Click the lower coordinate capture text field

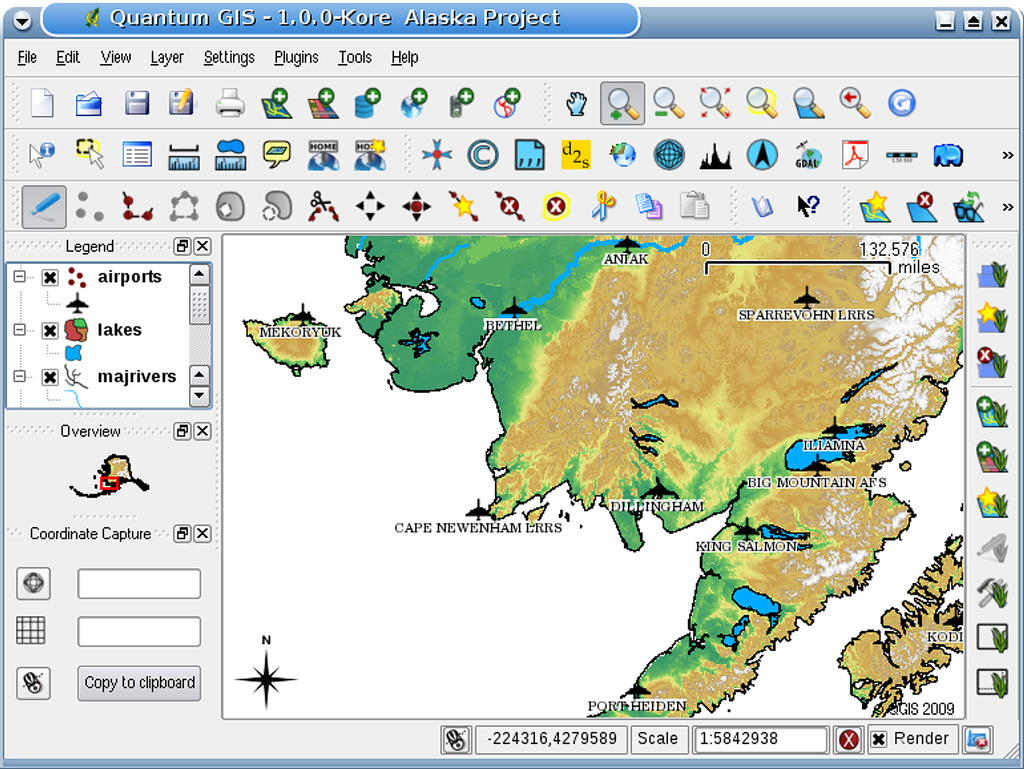pyautogui.click(x=139, y=631)
